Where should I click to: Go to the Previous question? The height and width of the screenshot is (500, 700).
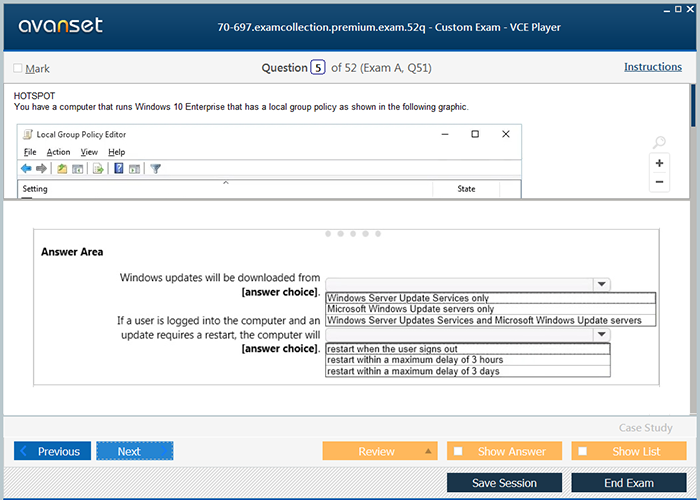(52, 451)
